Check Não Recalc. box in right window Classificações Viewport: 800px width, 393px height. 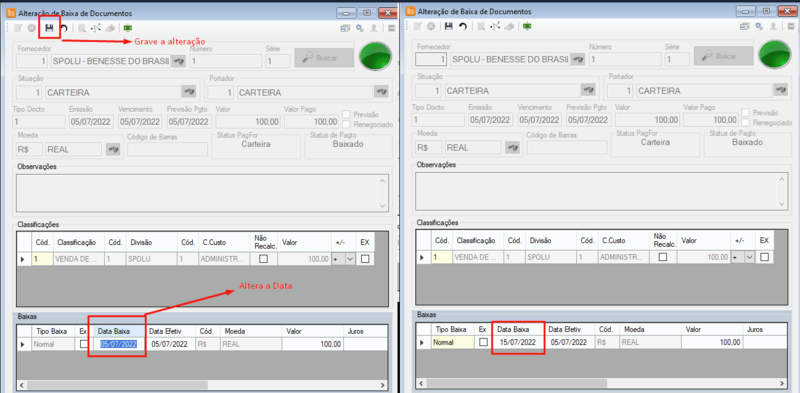663,257
